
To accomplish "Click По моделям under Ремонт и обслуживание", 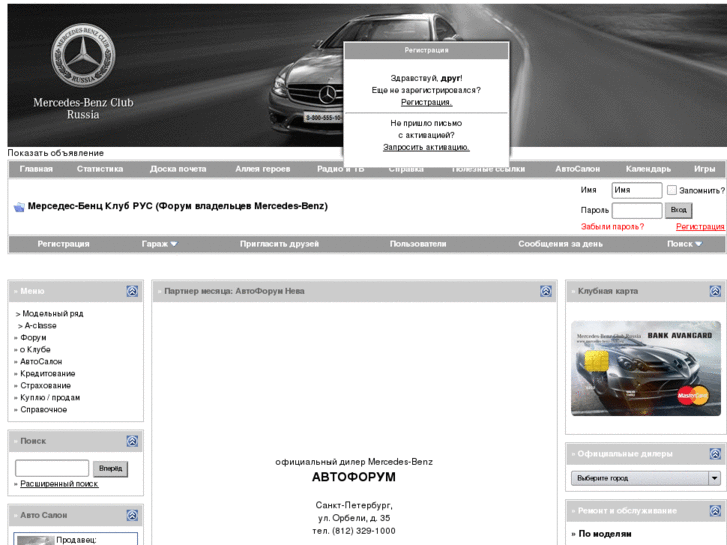I will (605, 534).
